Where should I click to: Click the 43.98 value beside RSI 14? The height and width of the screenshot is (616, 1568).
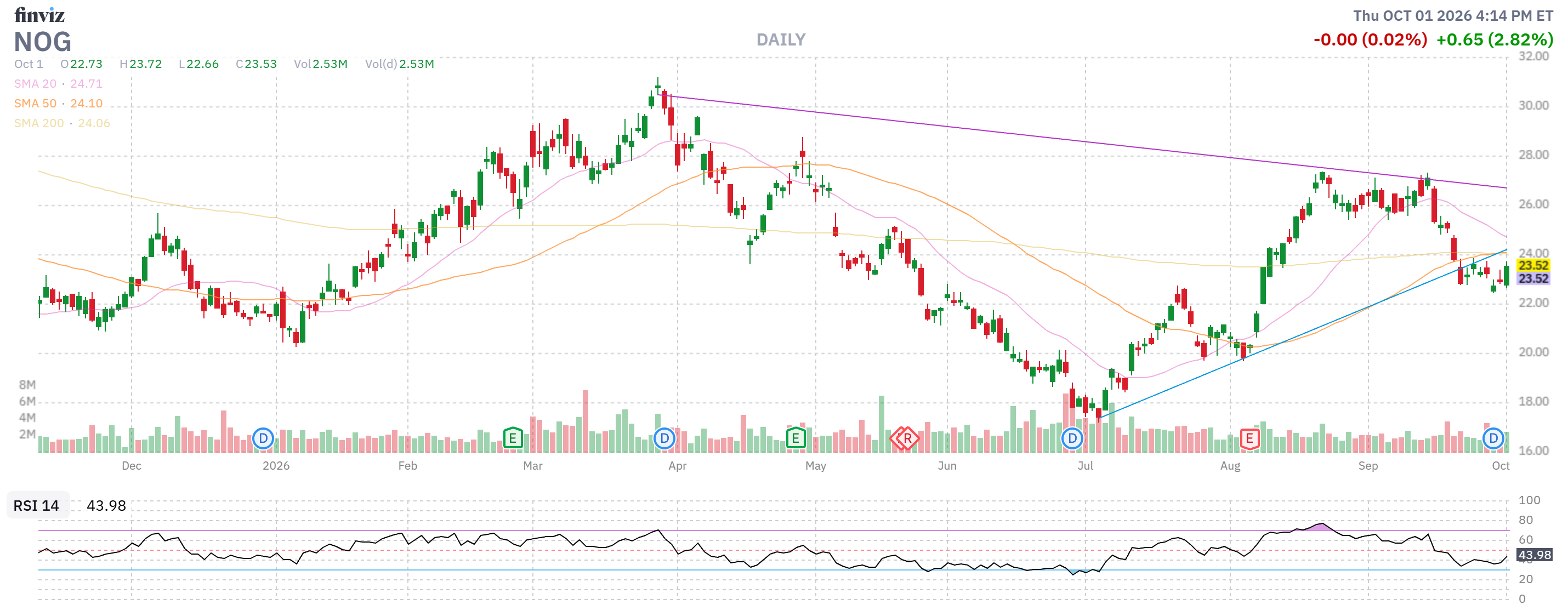[106, 506]
